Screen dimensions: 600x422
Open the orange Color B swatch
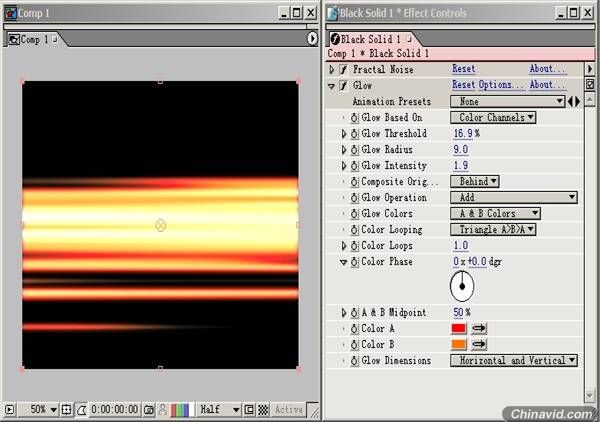coord(459,344)
